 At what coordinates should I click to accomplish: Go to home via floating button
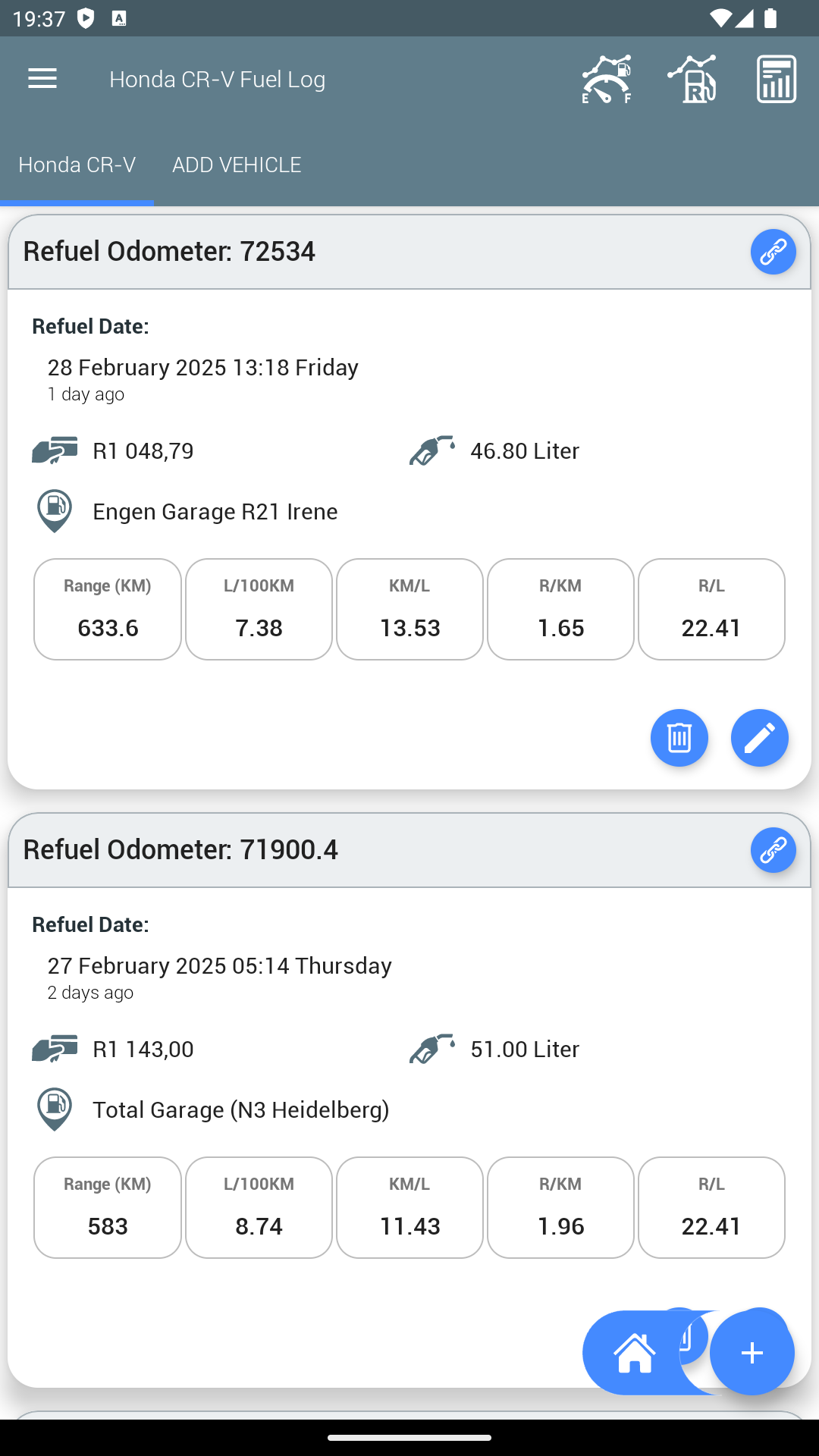click(x=635, y=1353)
